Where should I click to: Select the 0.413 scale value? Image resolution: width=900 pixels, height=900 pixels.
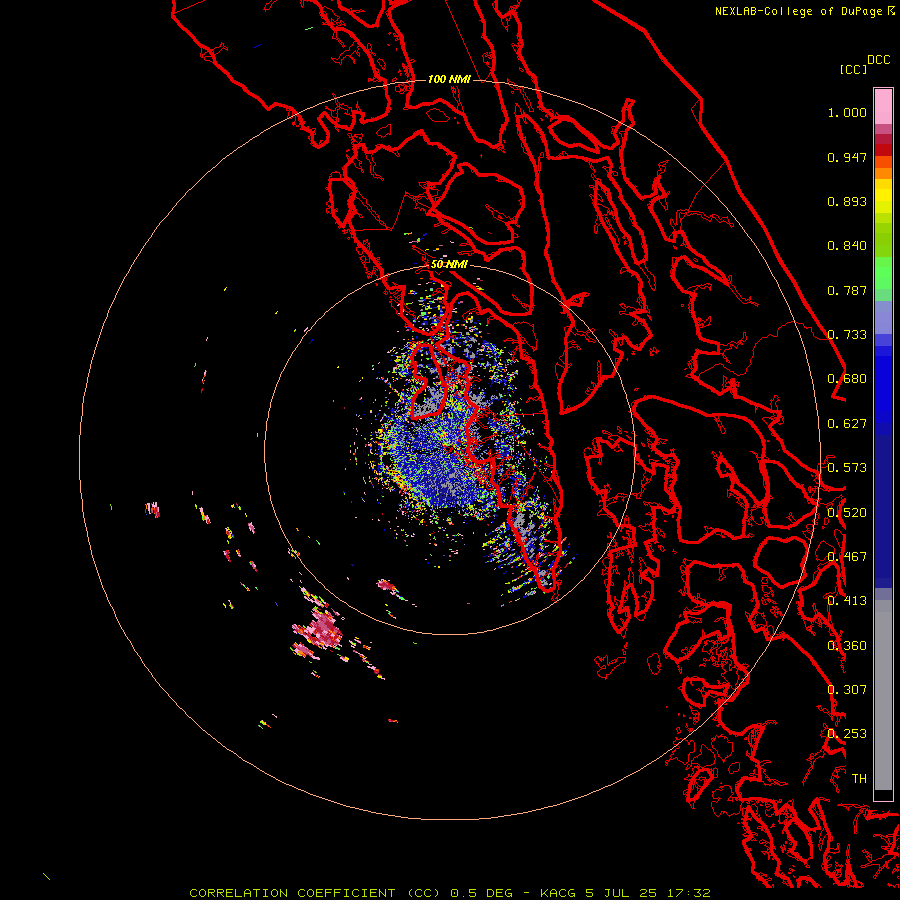847,601
